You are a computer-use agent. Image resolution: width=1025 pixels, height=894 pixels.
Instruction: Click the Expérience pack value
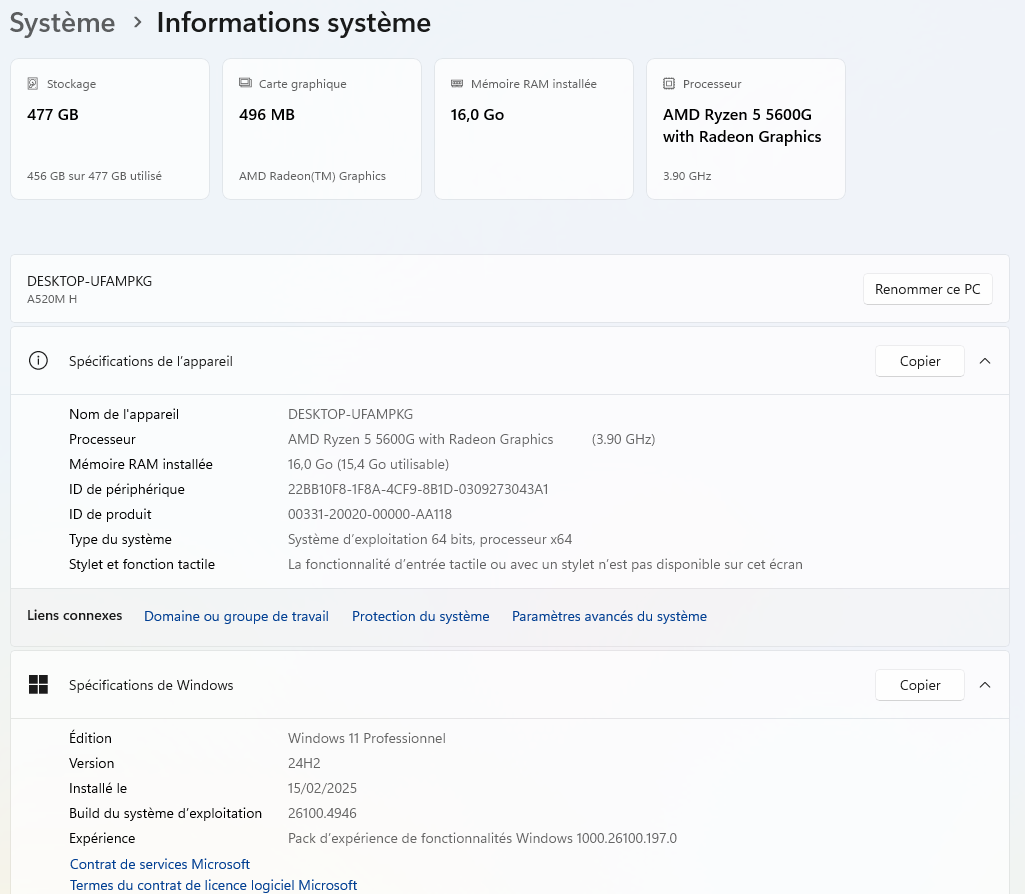482,838
